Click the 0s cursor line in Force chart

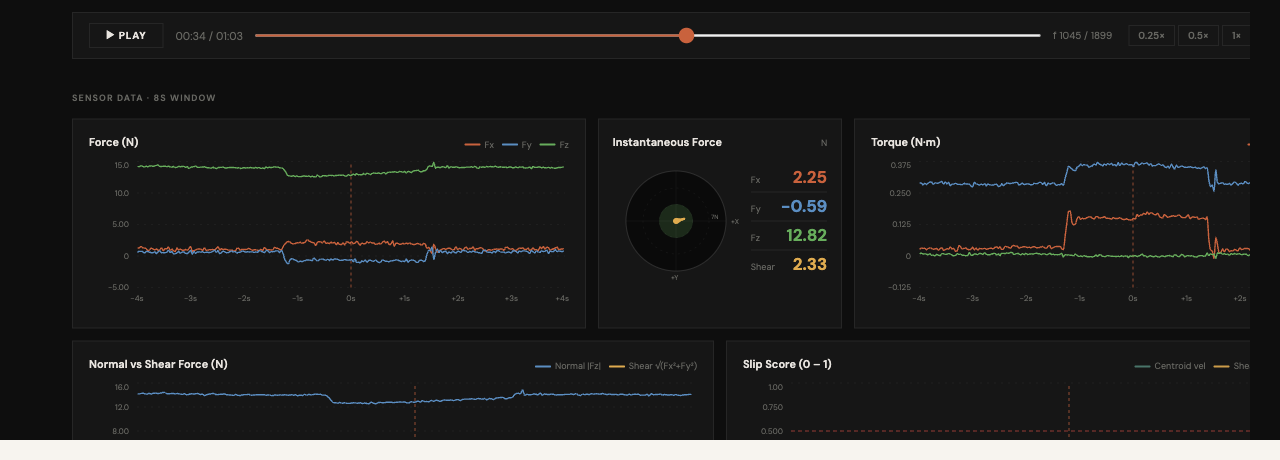351,226
